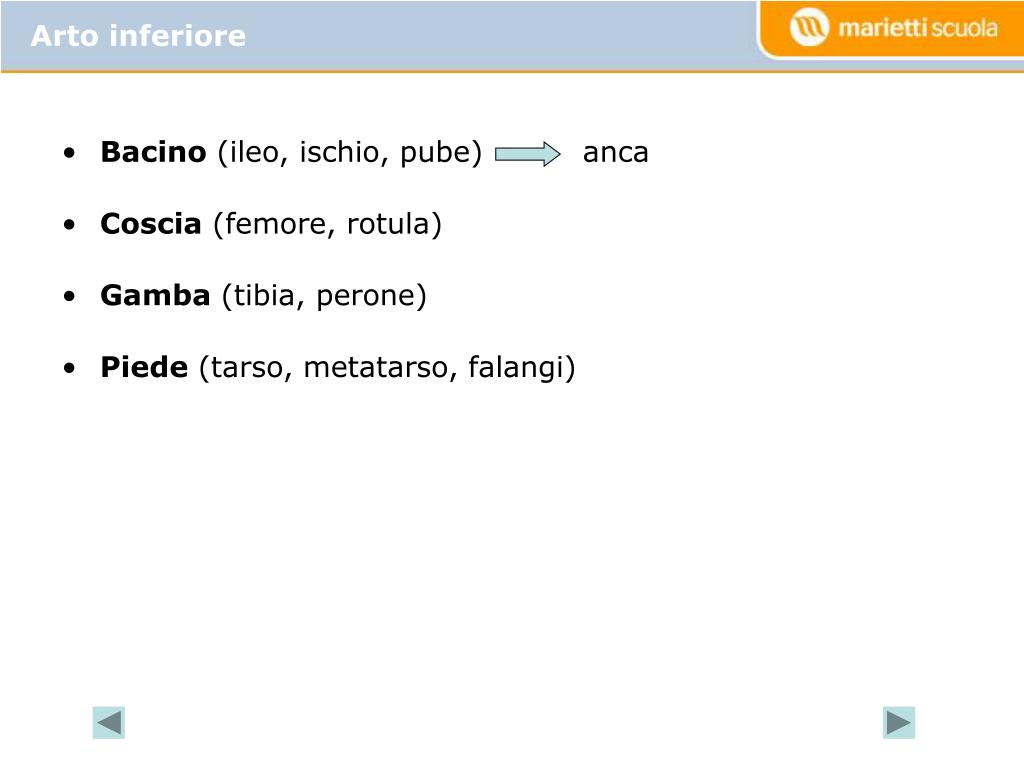Click the word 'anca' after the arrow
The image size is (1024, 768).
tap(615, 153)
